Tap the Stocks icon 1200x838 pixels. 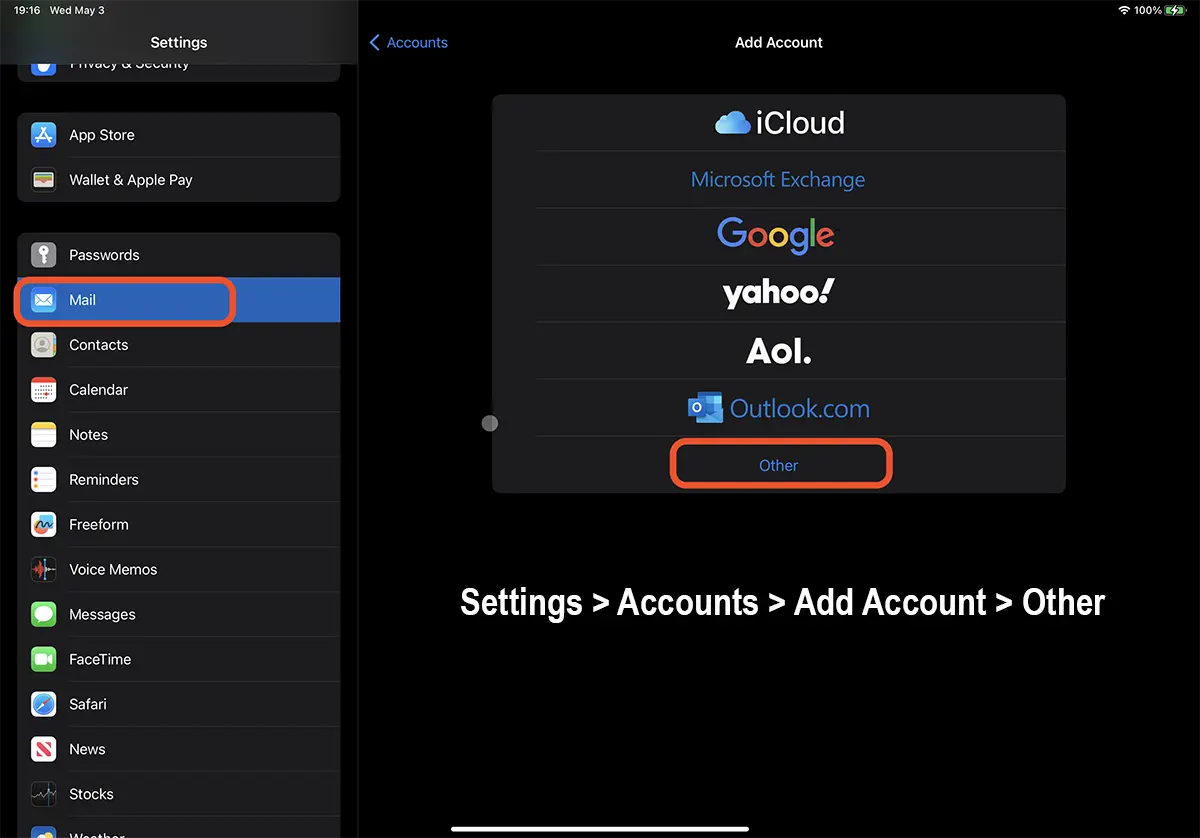pyautogui.click(x=43, y=795)
